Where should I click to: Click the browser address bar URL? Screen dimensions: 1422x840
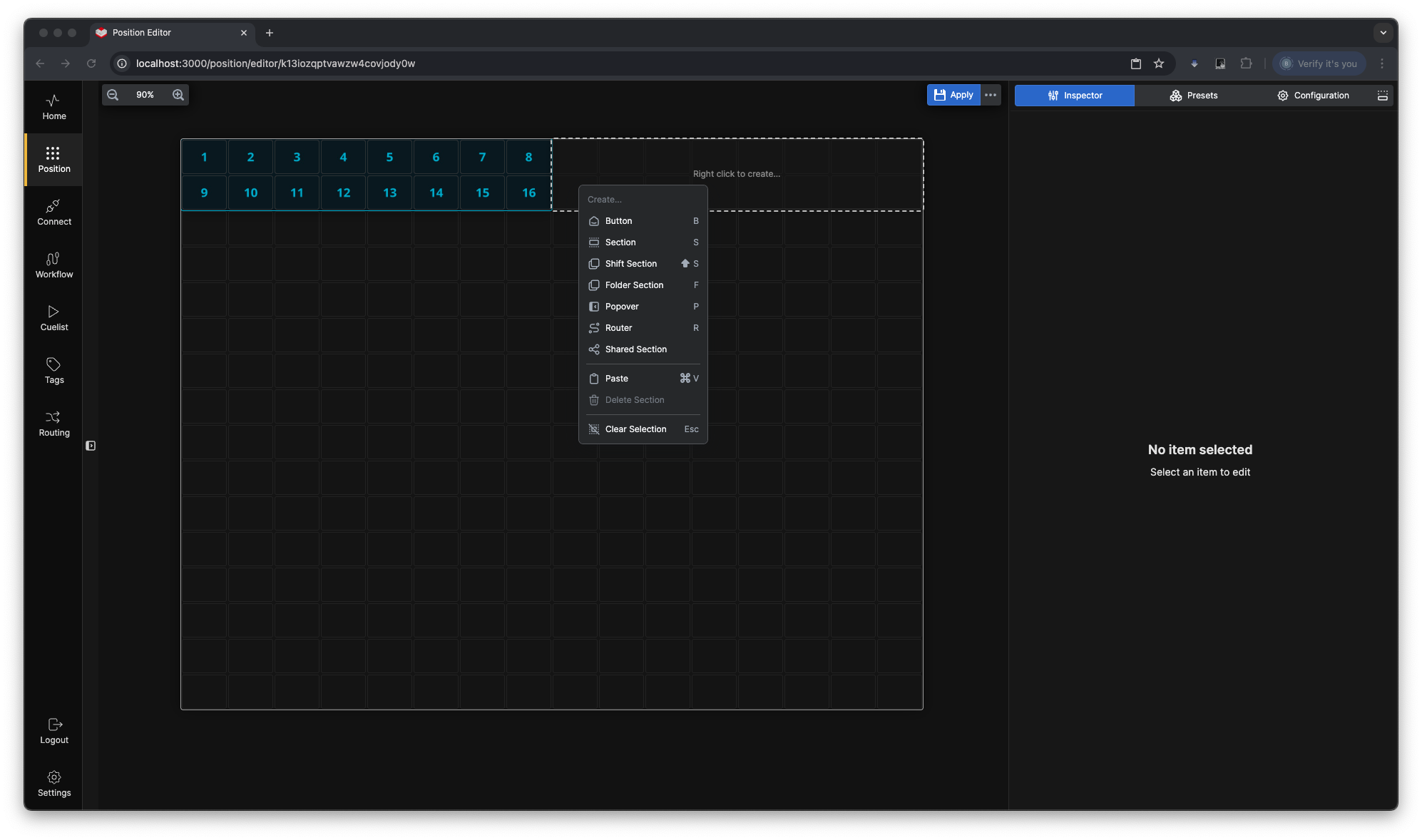coord(275,63)
